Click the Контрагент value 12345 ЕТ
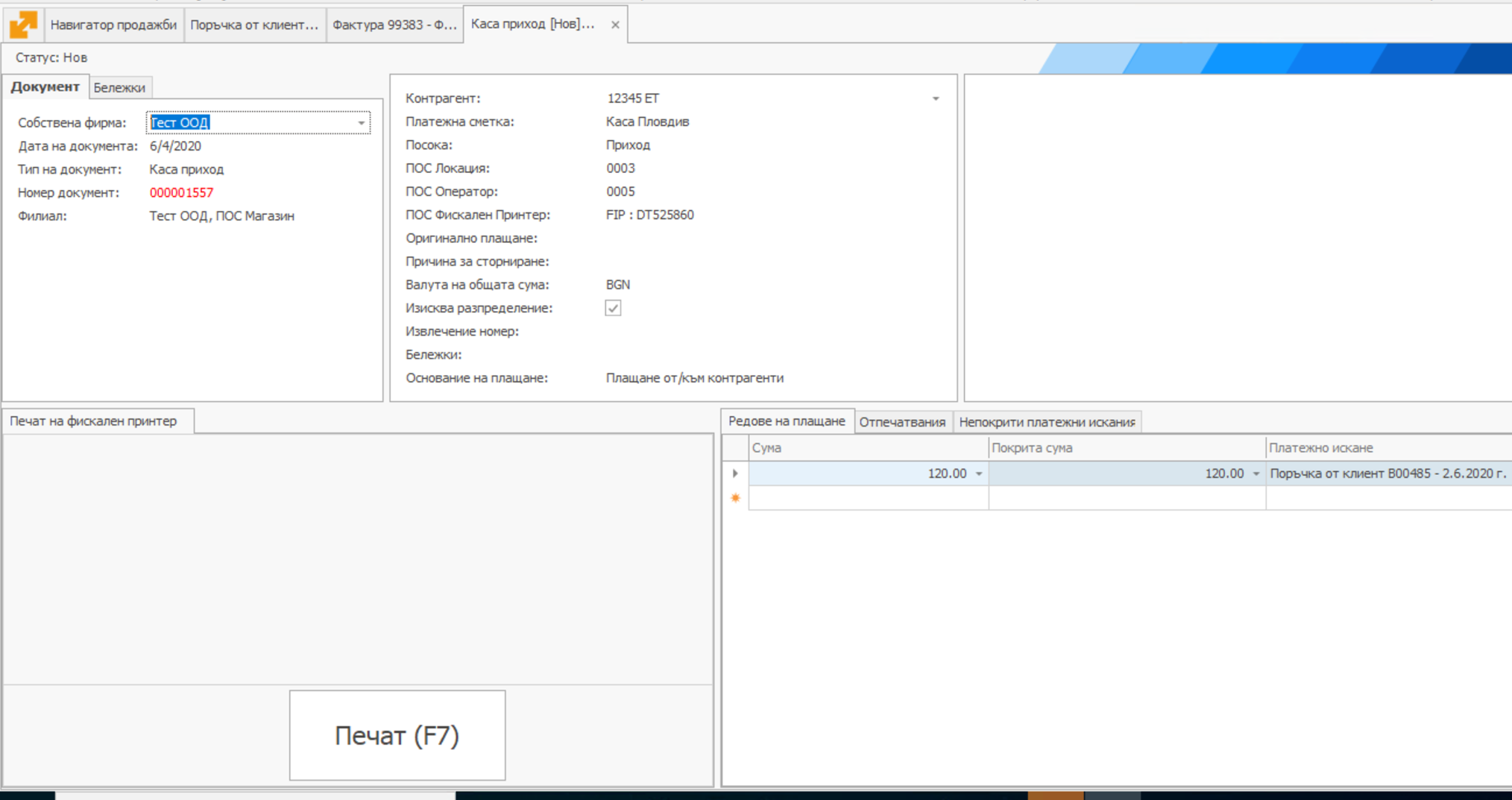The width and height of the screenshot is (1512, 800). (633, 98)
